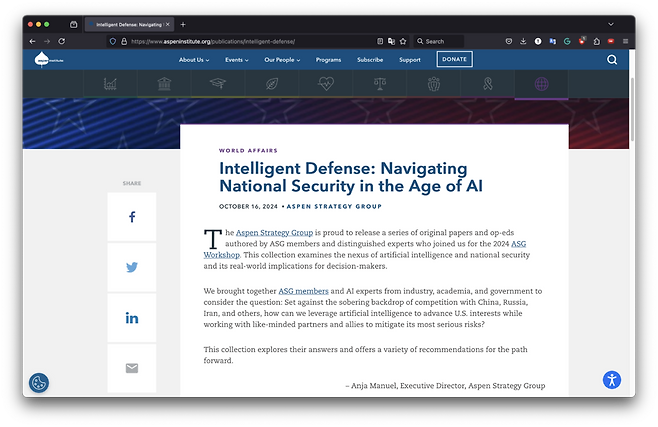Open a new browser tab
Screen dimensions: 658x427
(x=183, y=24)
